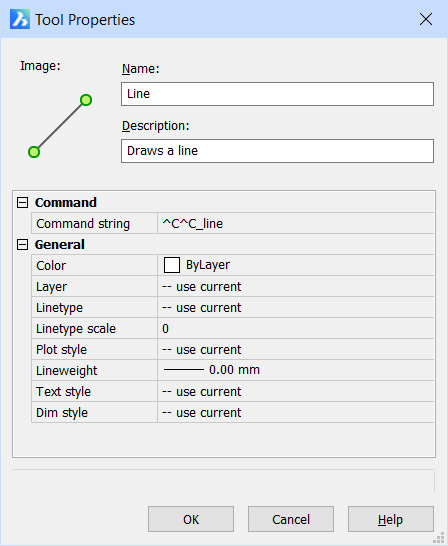Viewport: 448px width, 546px height.
Task: Open the Plot style value field
Action: (296, 349)
